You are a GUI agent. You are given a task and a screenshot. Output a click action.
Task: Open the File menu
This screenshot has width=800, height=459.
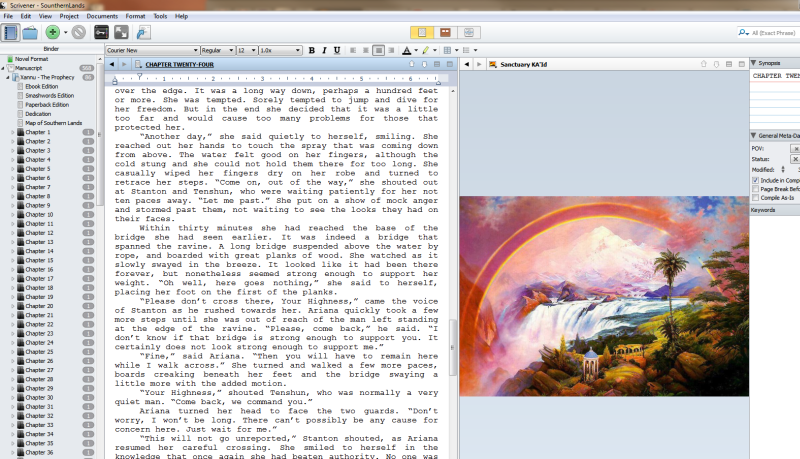[x=8, y=16]
